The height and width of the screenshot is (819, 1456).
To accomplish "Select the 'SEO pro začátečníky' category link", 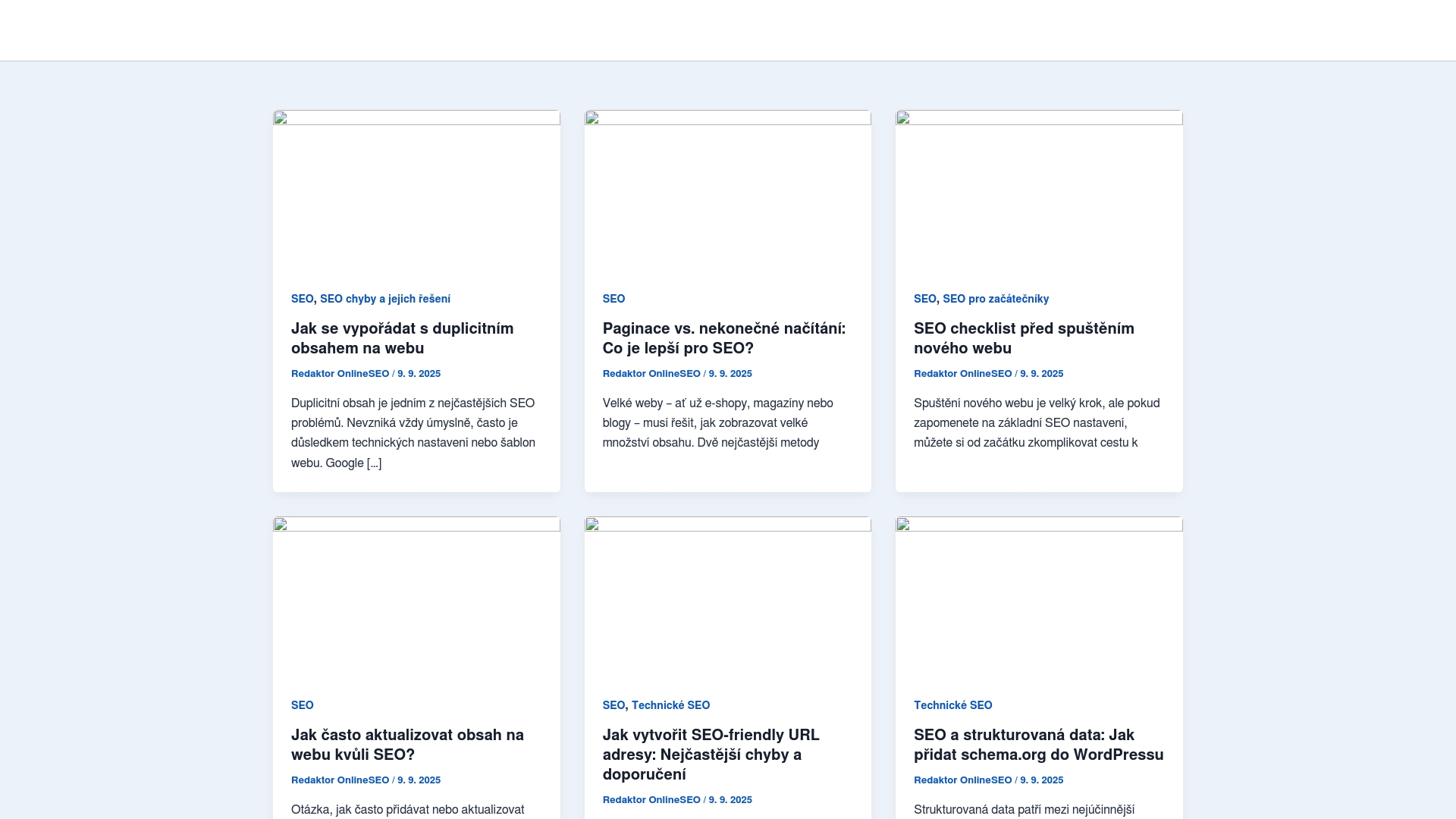I will click(x=996, y=299).
